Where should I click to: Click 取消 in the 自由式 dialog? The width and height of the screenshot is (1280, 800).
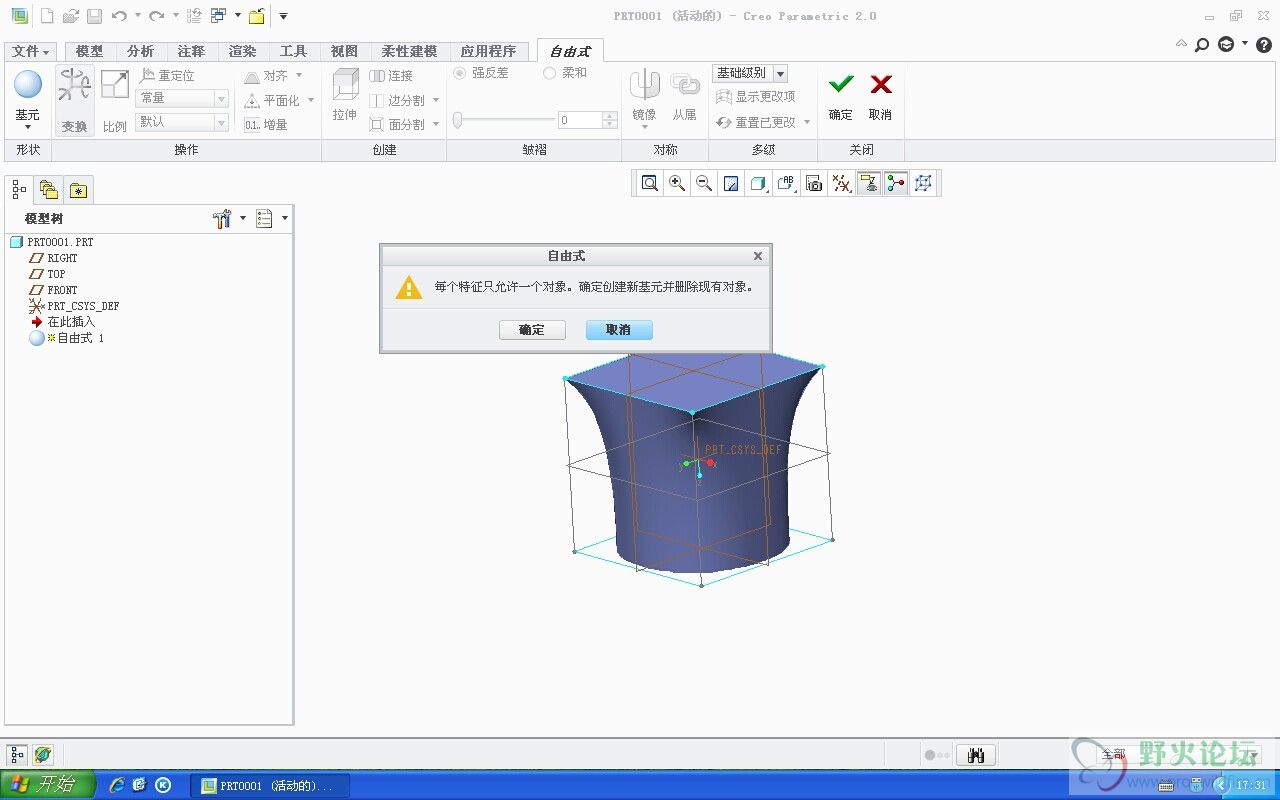(x=619, y=330)
